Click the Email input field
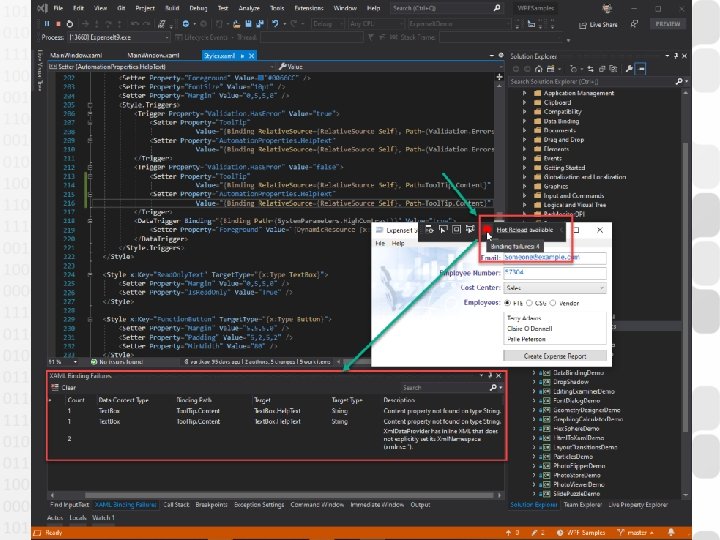Viewport: 720px width, 540px height. (554, 256)
